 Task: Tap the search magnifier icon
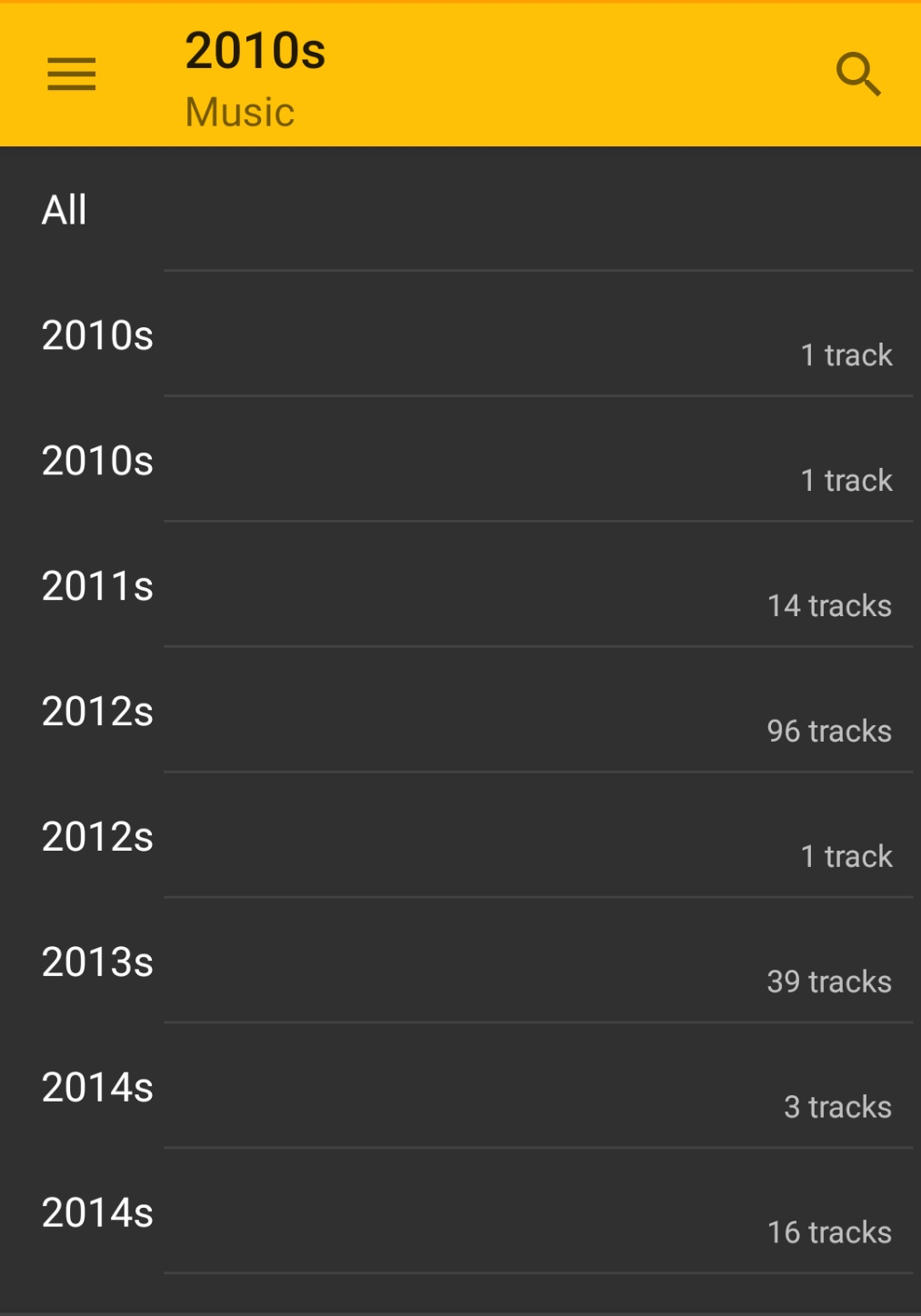pos(857,75)
